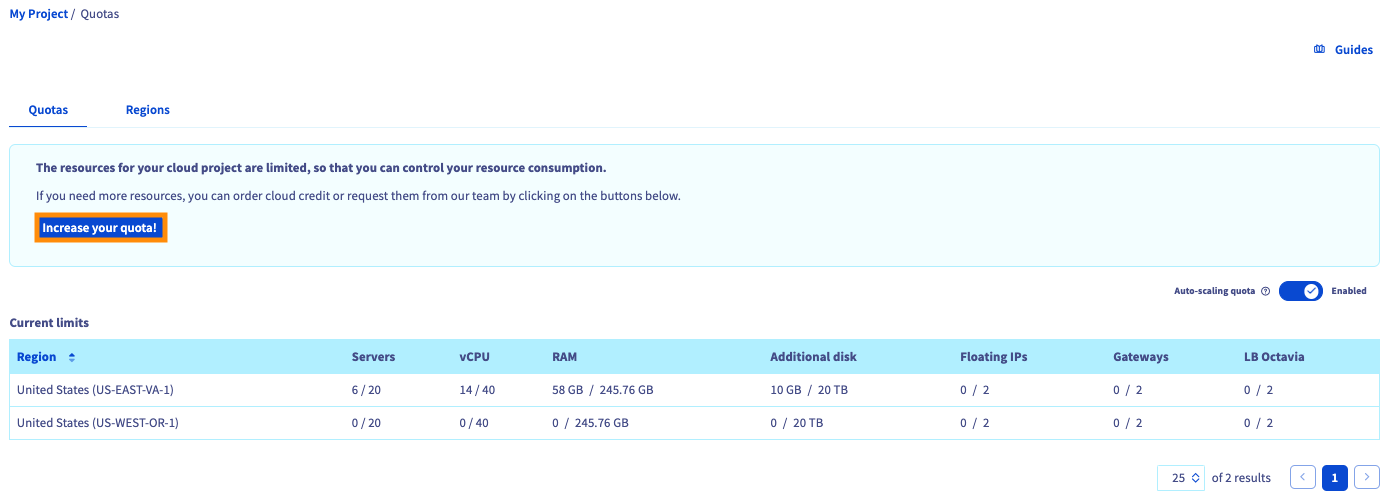The height and width of the screenshot is (499, 1390).
Task: Open the Guides link
Action: point(1354,49)
